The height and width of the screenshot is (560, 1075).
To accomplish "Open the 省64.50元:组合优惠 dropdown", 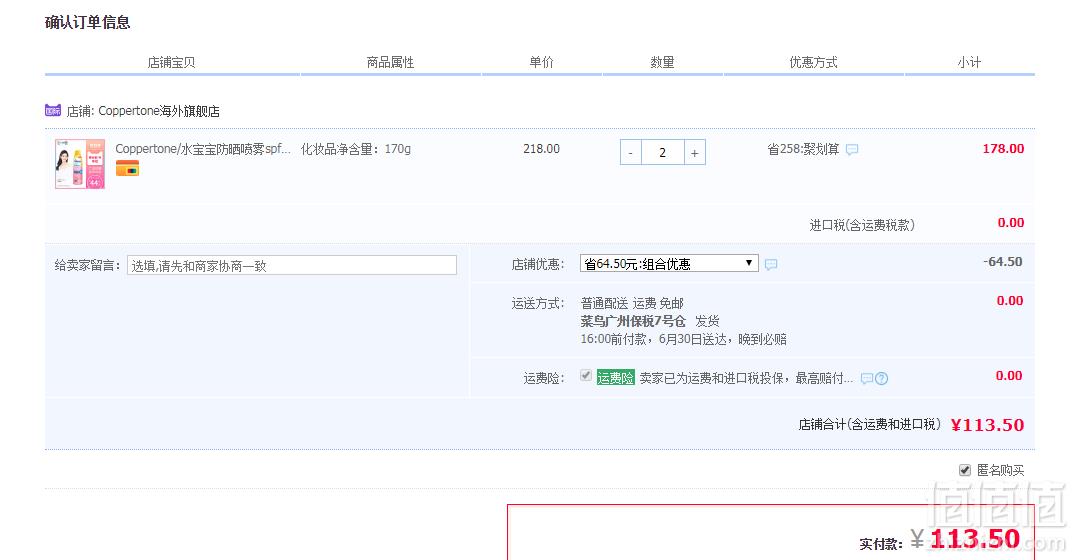I will [x=669, y=263].
